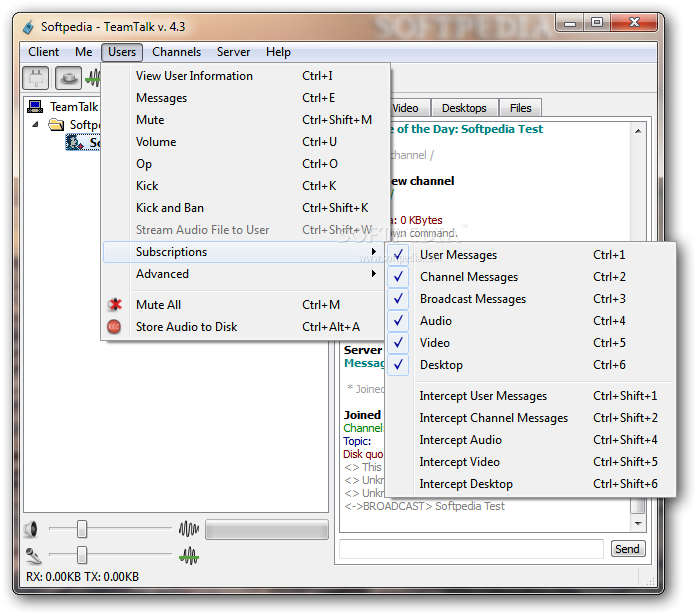Click the voice level progress bar
Screen dimensions: 697x615
tap(267, 531)
